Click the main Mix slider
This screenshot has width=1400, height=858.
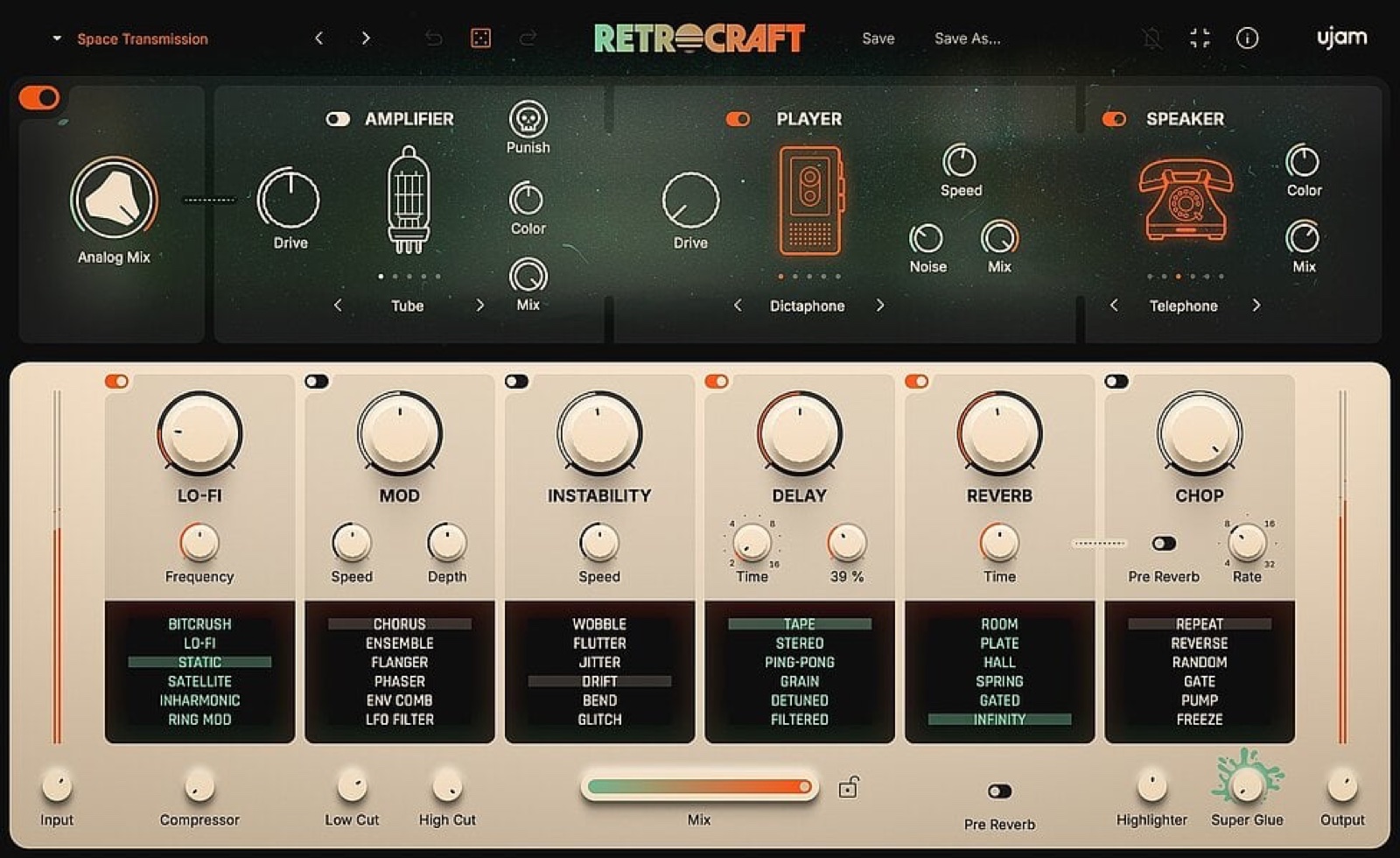pyautogui.click(x=699, y=786)
